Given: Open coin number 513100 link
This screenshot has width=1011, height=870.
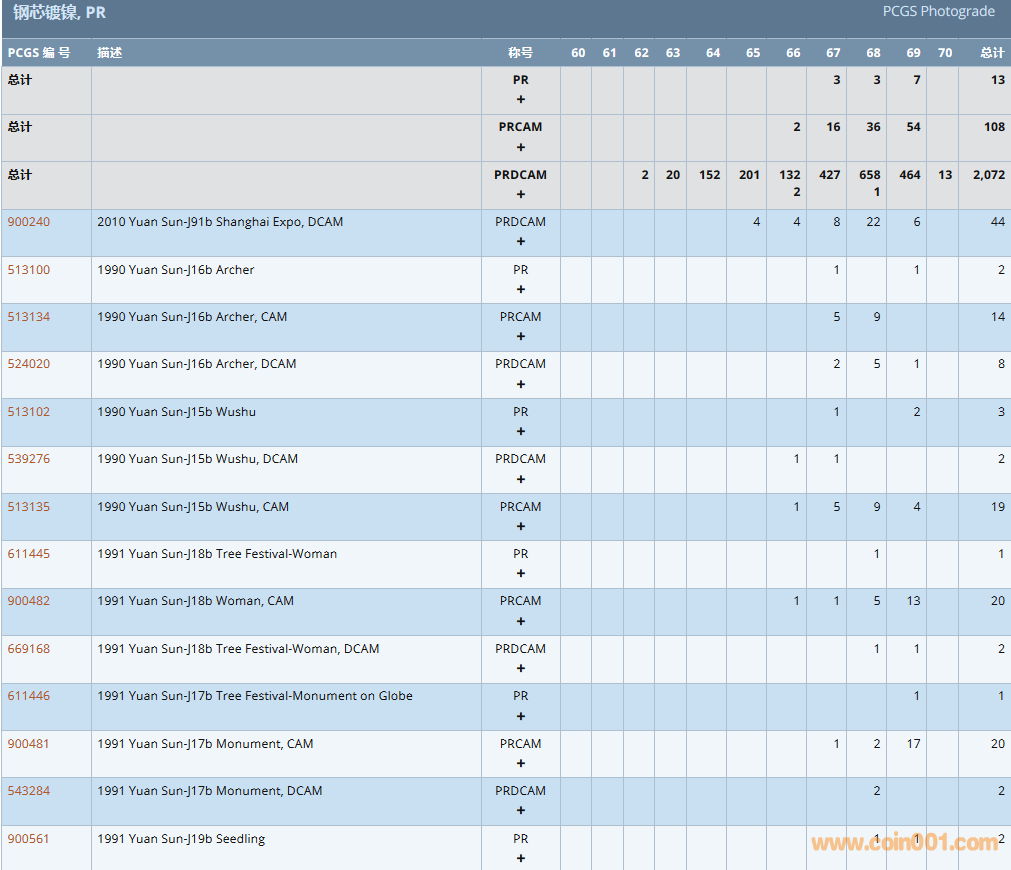Looking at the screenshot, I should (28, 270).
